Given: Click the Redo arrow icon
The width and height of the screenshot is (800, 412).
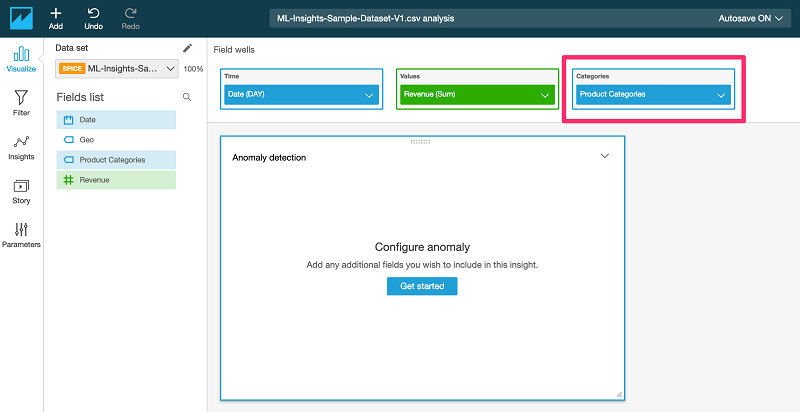Looking at the screenshot, I should coord(131,13).
